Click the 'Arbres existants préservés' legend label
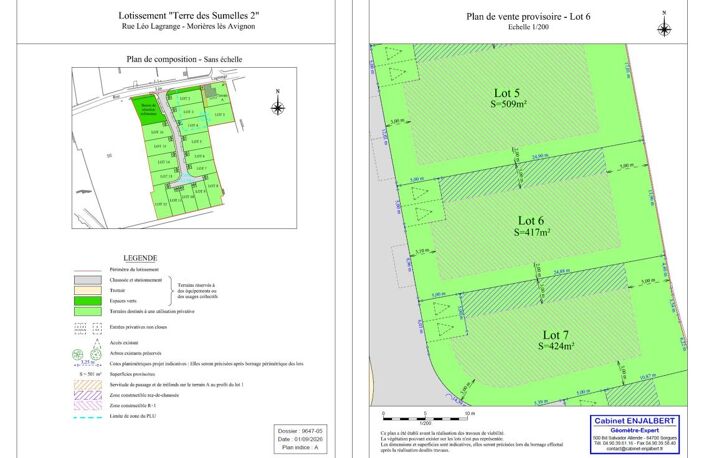The width and height of the screenshot is (704, 458). tap(136, 354)
